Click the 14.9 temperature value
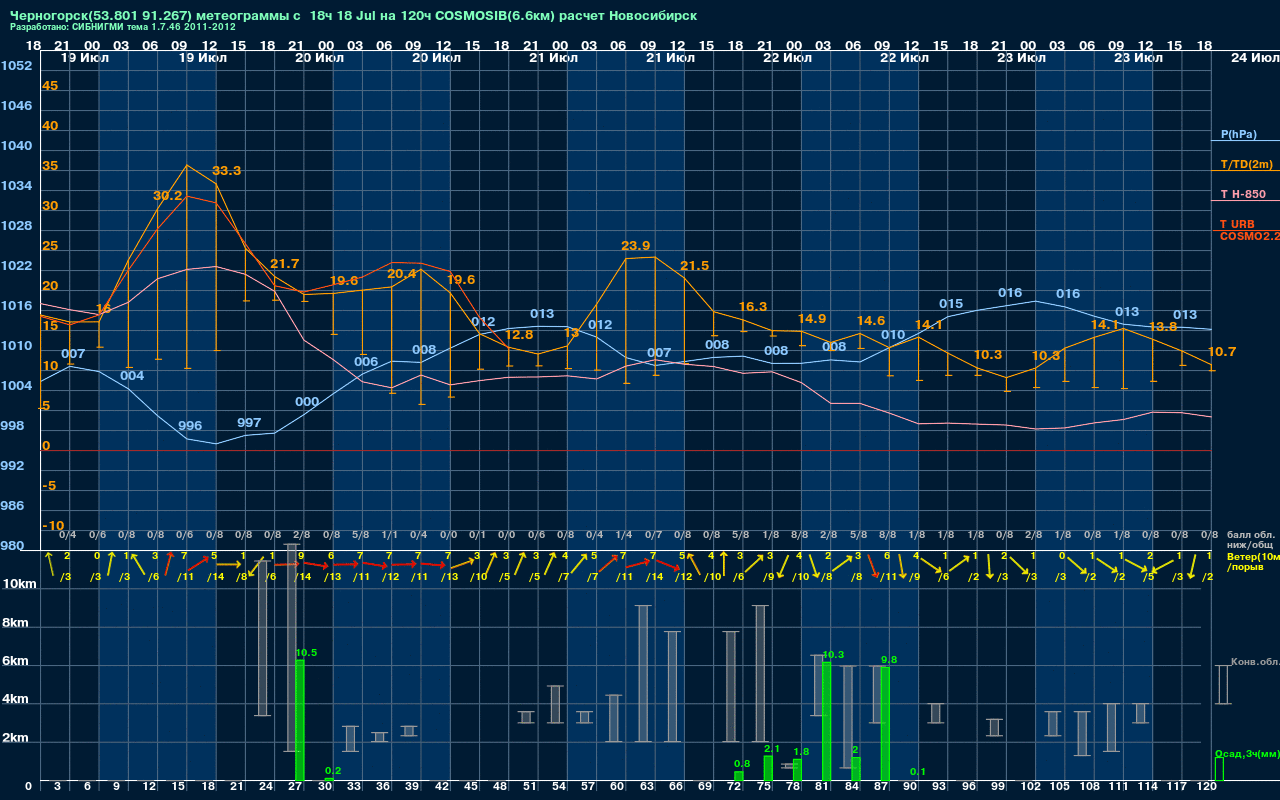This screenshot has height=800, width=1280. click(812, 319)
